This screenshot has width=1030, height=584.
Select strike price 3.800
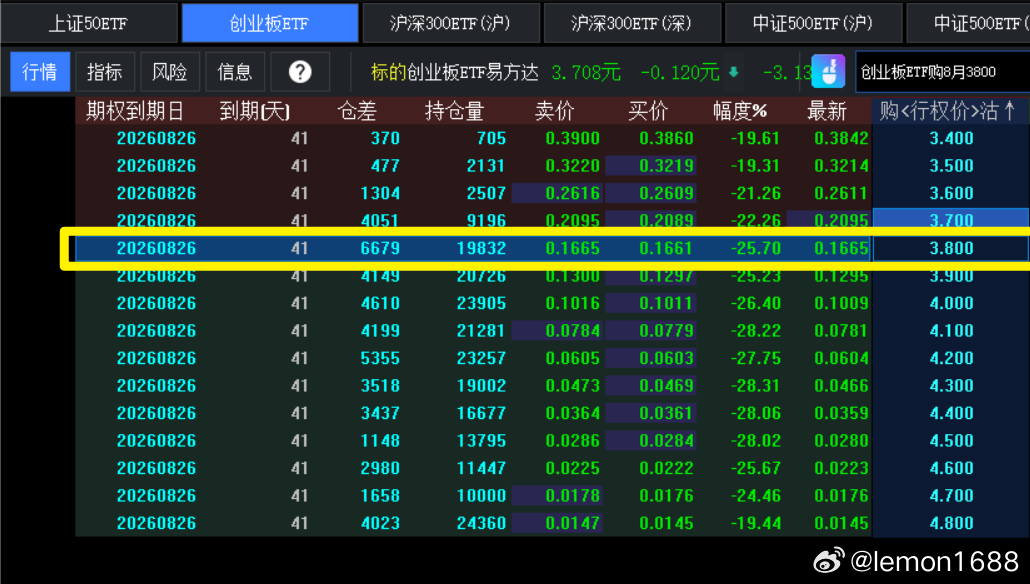951,248
